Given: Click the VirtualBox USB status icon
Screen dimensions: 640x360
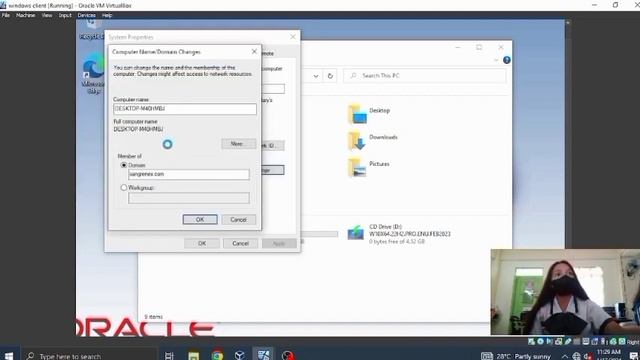Looking at the screenshot, I should [567, 341].
